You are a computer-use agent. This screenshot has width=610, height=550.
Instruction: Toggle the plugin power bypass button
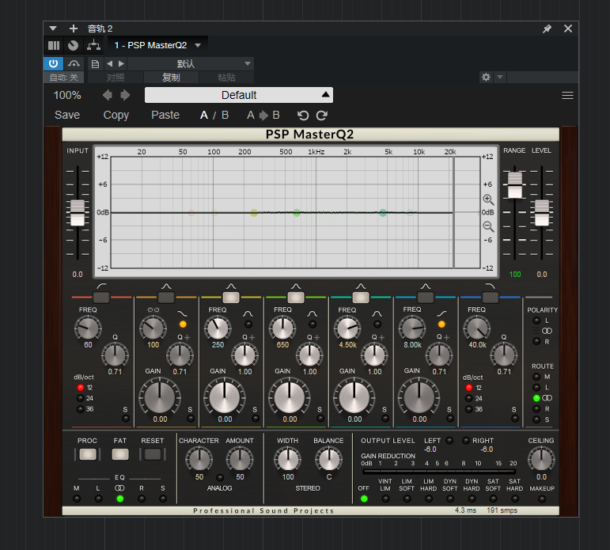(x=54, y=63)
